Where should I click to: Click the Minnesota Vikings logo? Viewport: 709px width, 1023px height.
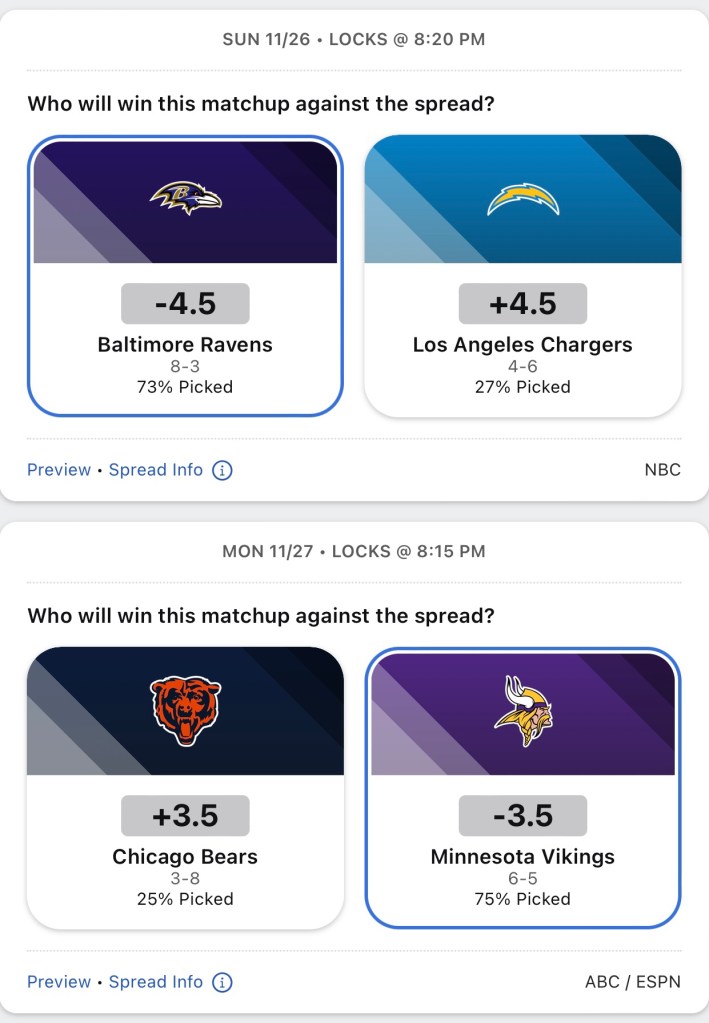(x=523, y=710)
